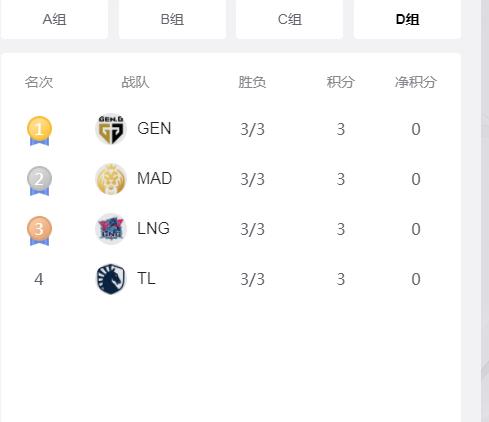Click the bronze third-place medal
489x422 pixels.
tap(39, 231)
